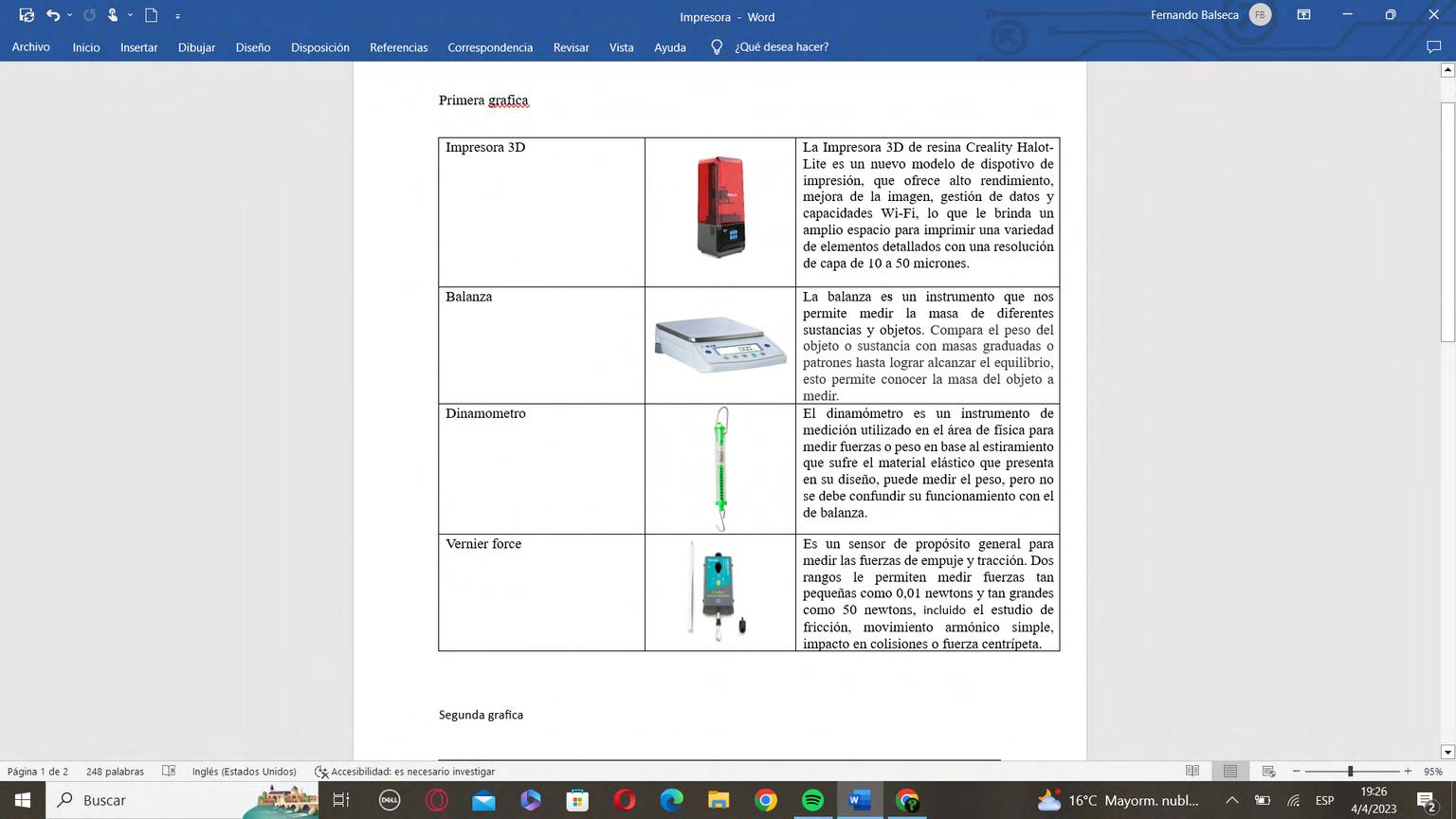Viewport: 1456px width, 819px height.
Task: Click the Vernier force sensor image
Action: click(x=719, y=592)
